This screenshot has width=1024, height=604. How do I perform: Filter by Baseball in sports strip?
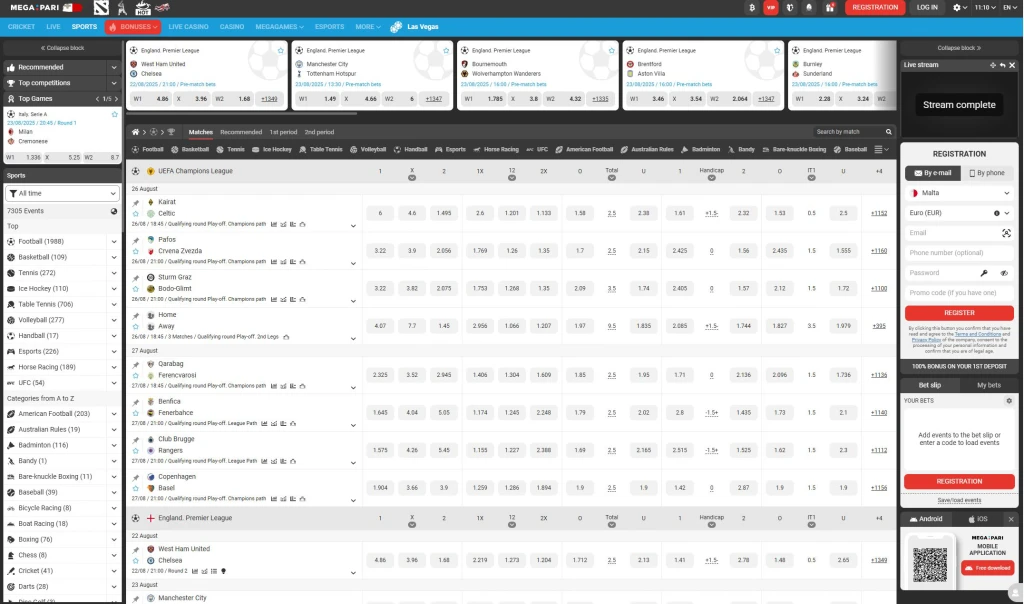850,150
